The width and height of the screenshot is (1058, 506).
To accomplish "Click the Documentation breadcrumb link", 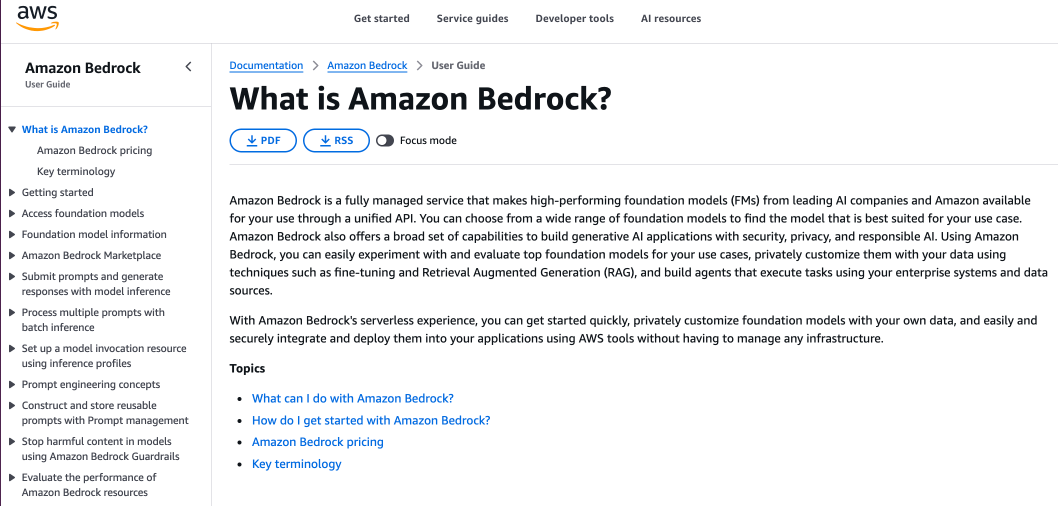I will pos(266,66).
